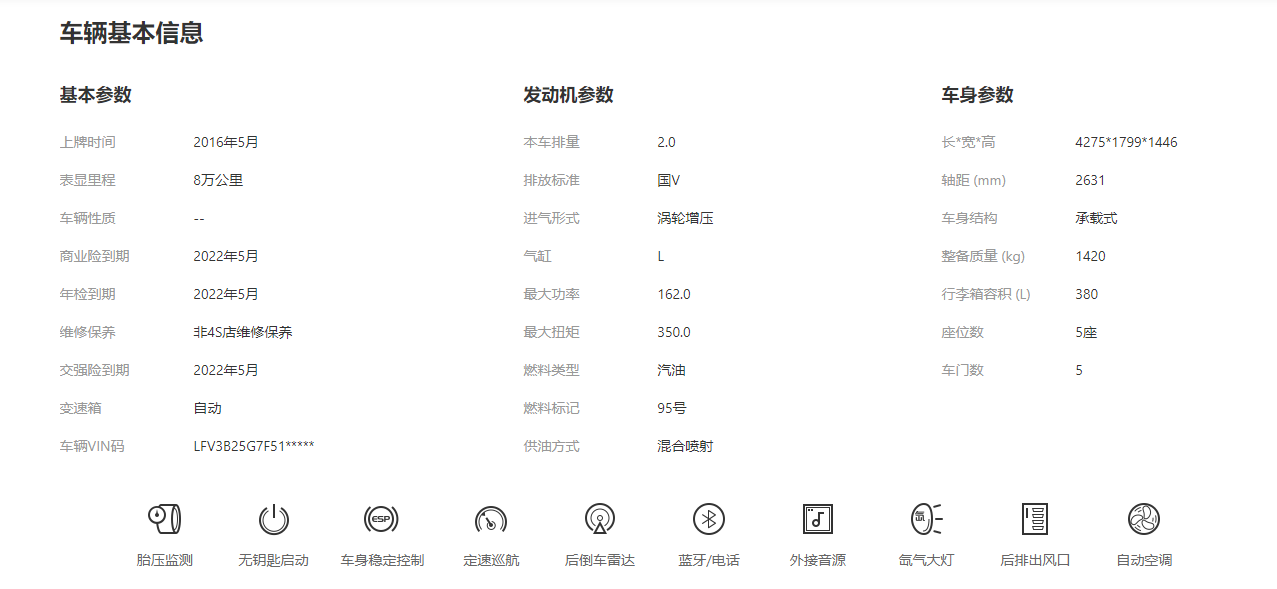1277x589 pixels.
Task: Select the dimensions value 4275*1799*1446
Action: coord(1126,142)
